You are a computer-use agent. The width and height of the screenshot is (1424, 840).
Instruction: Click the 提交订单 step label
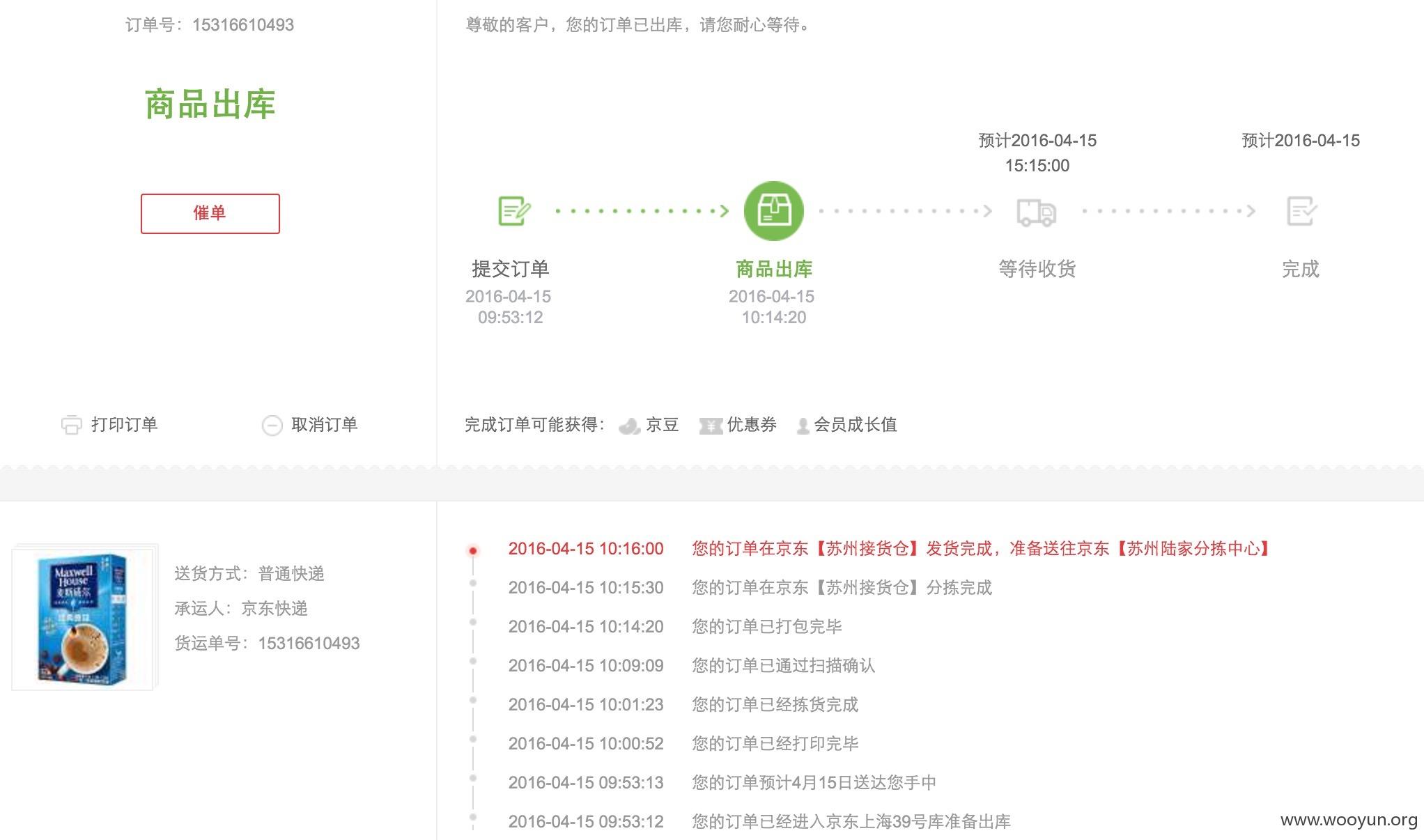pos(511,269)
